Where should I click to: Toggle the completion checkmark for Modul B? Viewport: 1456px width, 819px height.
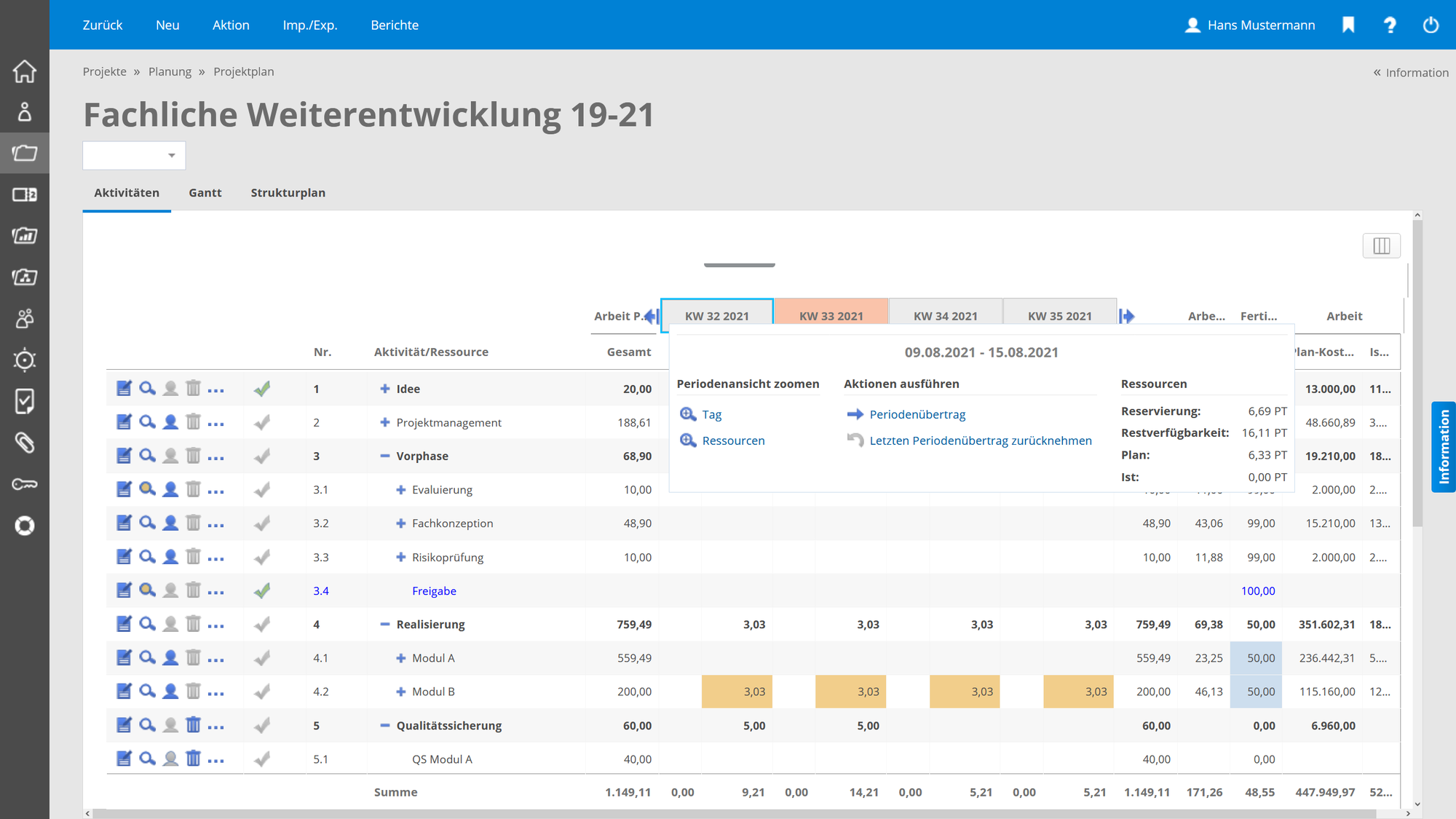pos(262,692)
